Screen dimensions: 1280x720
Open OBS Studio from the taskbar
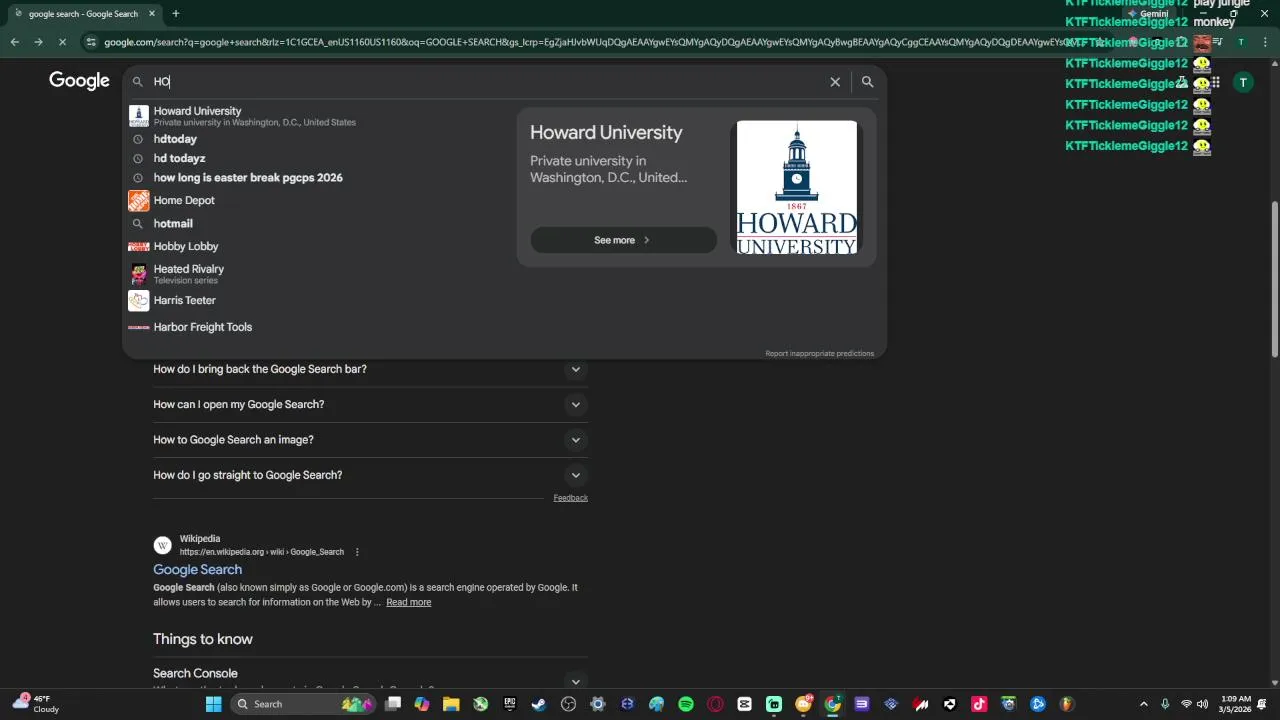point(569,704)
